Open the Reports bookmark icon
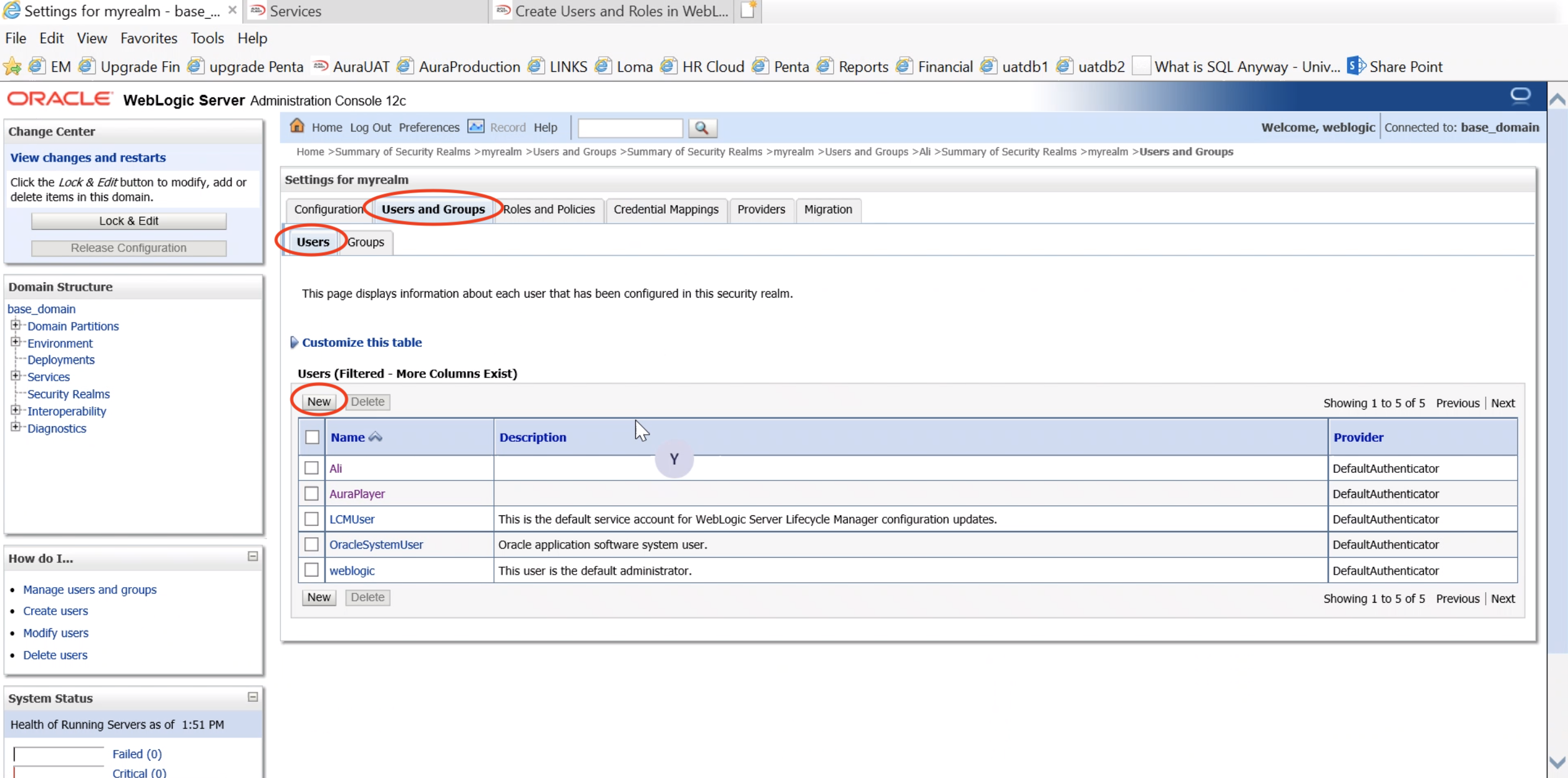The width and height of the screenshot is (1568, 778). tap(825, 66)
